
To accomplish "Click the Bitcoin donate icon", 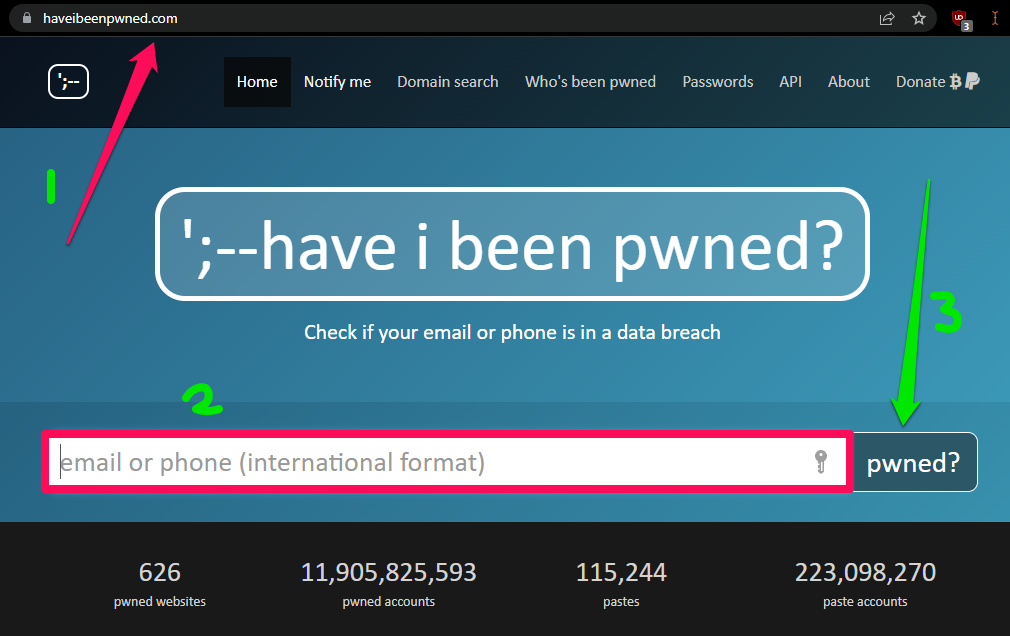I will [955, 82].
